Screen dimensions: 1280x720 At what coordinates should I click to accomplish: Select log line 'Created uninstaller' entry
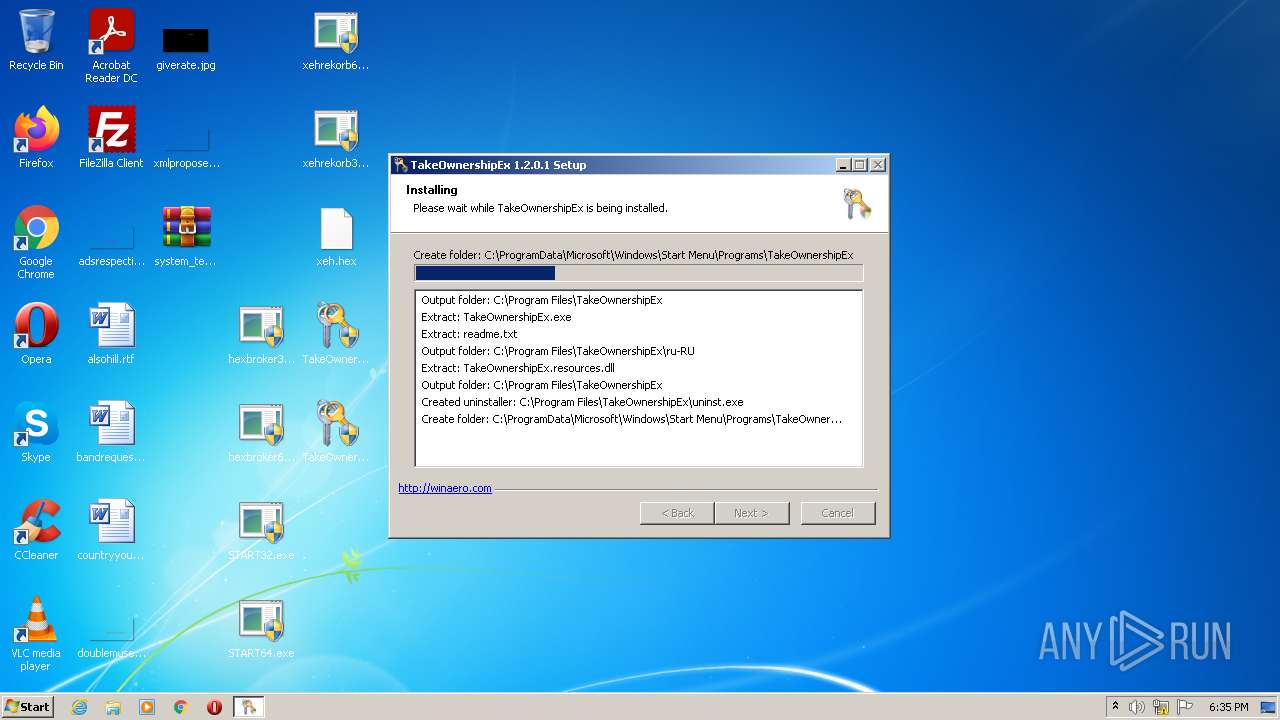coord(582,402)
